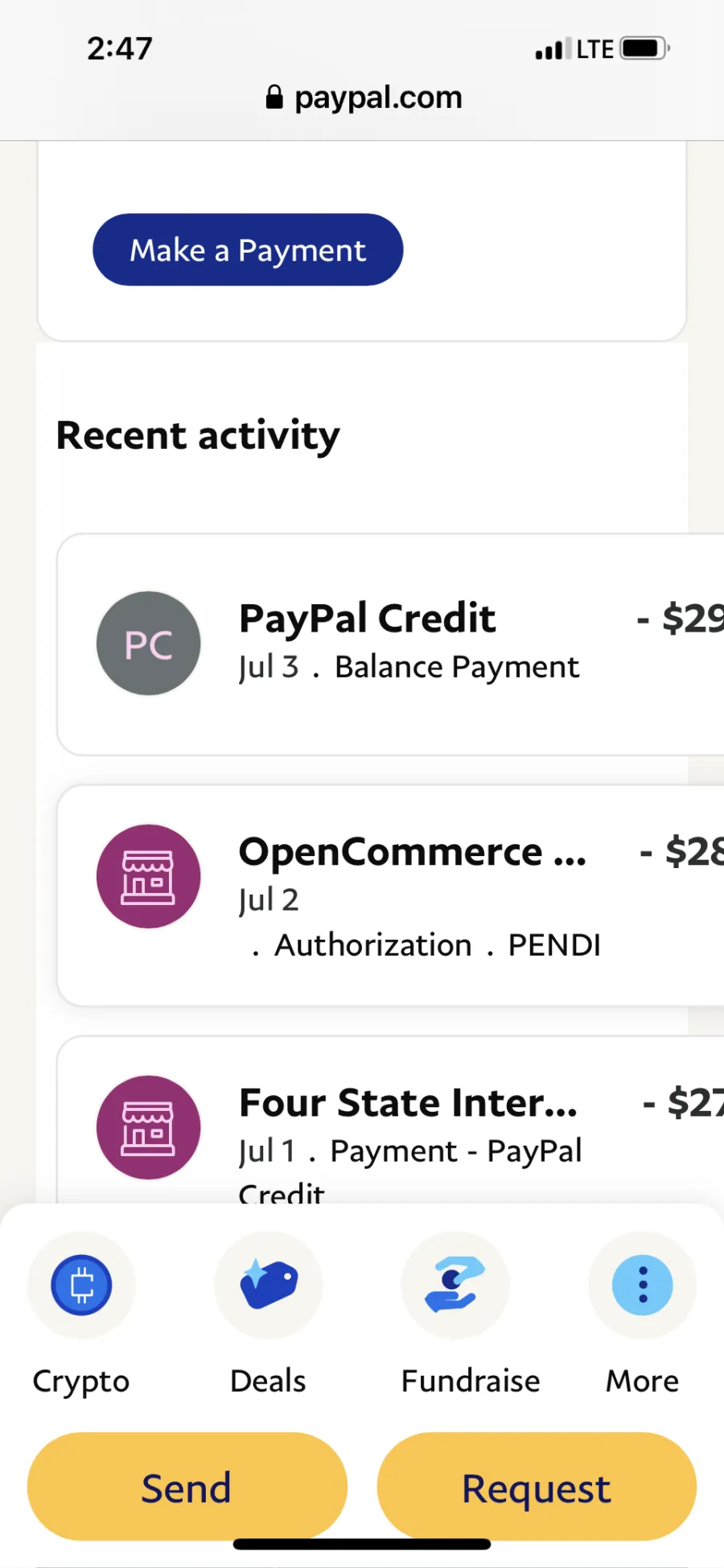Viewport: 724px width, 1568px height.
Task: Select the Crypto label text
Action: point(81,1381)
